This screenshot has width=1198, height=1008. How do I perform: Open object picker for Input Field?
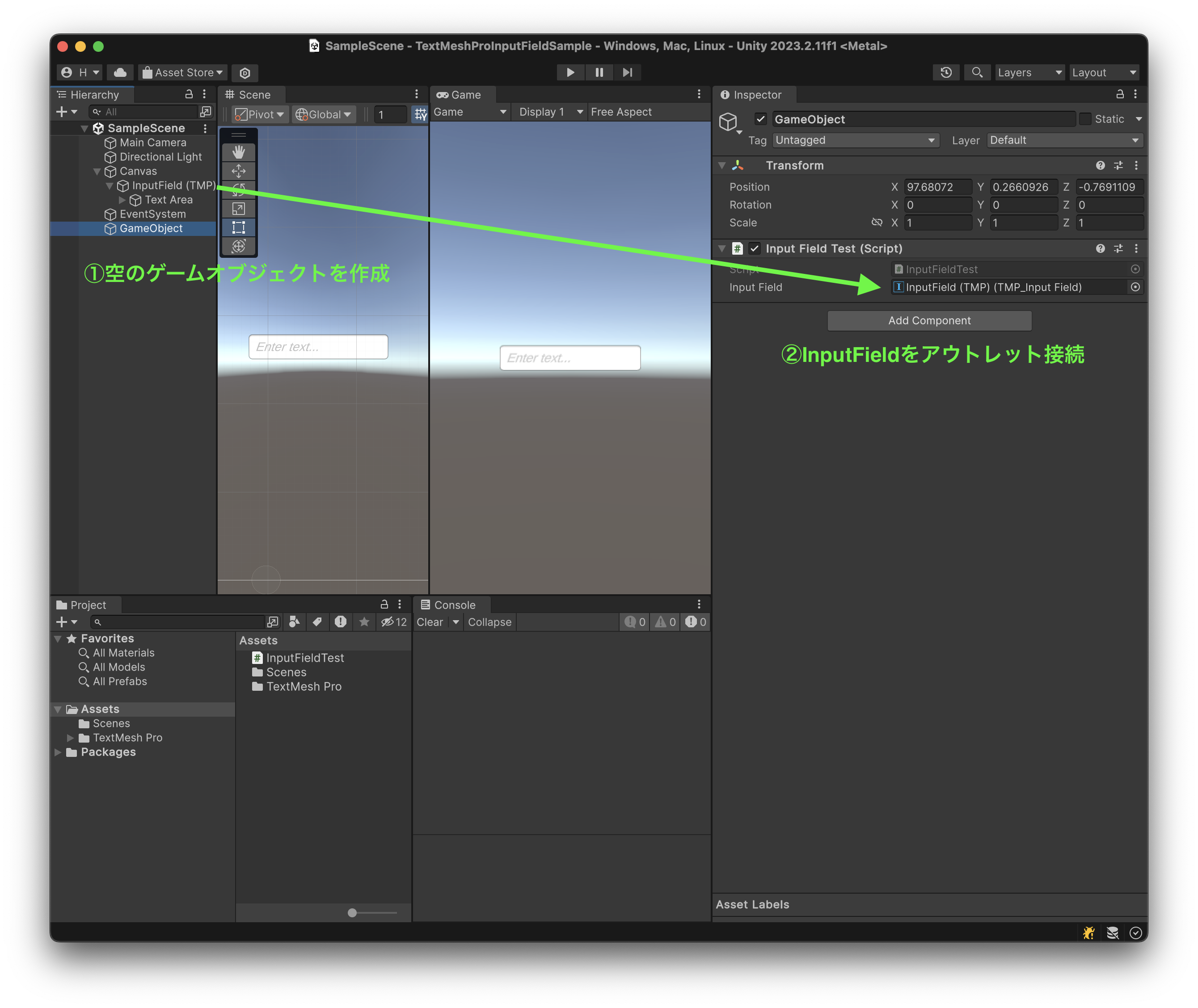click(x=1135, y=287)
